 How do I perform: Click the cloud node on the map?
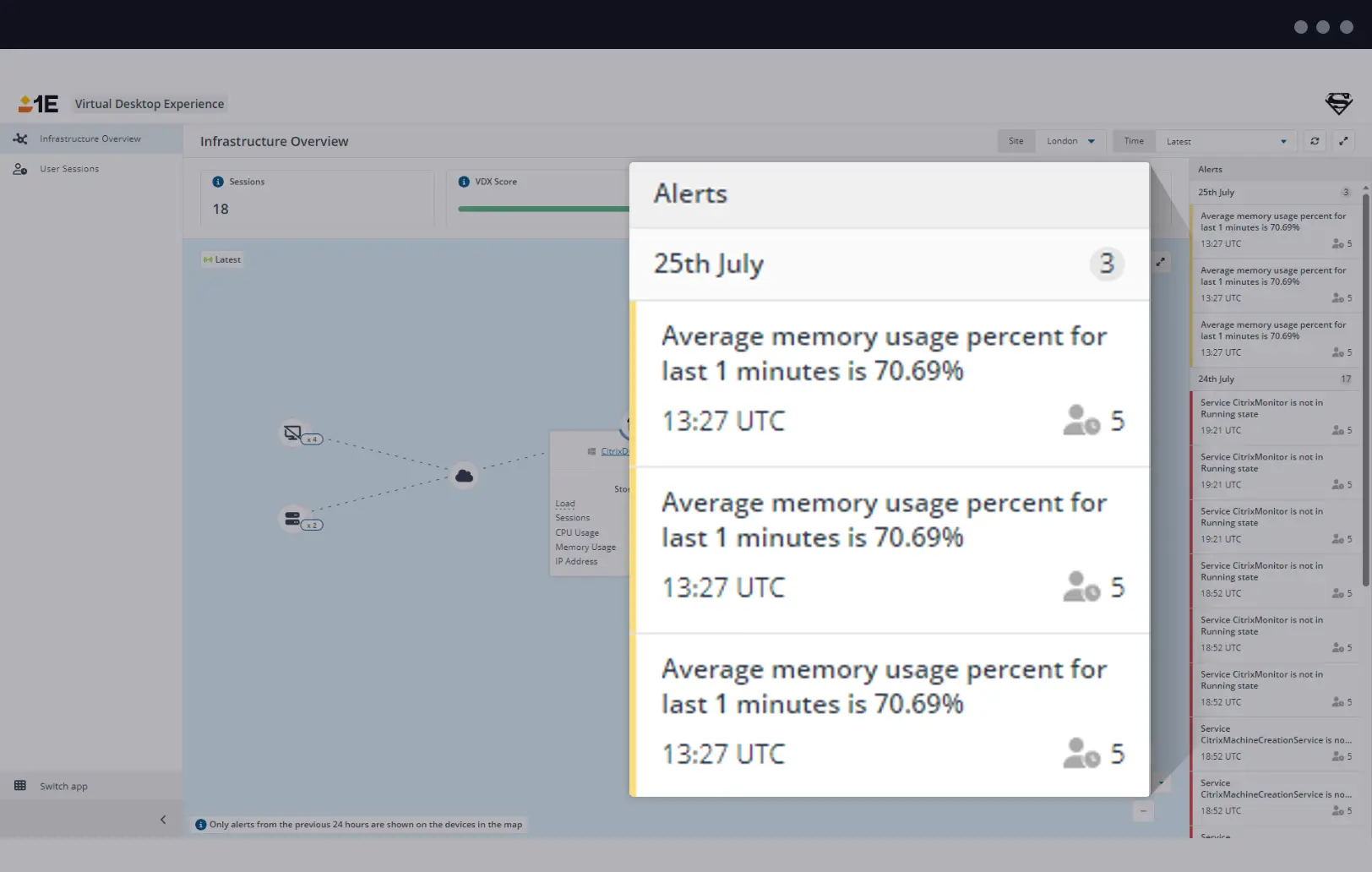(x=464, y=476)
